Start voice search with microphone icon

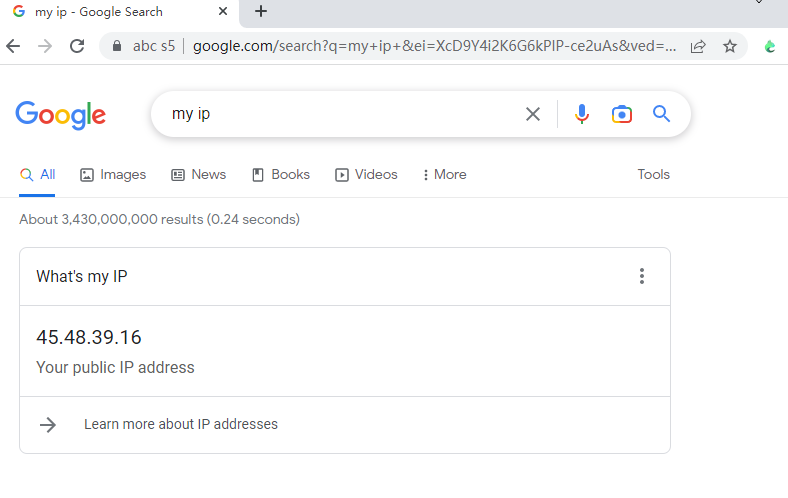581,114
